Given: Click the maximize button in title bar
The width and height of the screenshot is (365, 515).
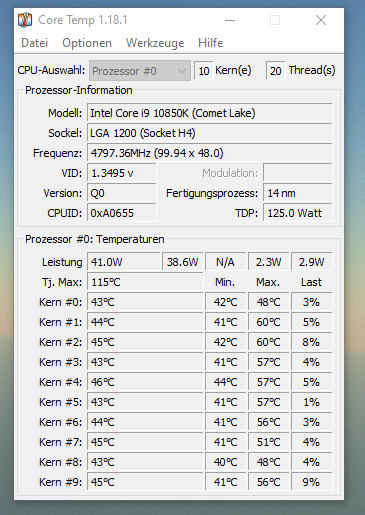Looking at the screenshot, I should pos(275,20).
